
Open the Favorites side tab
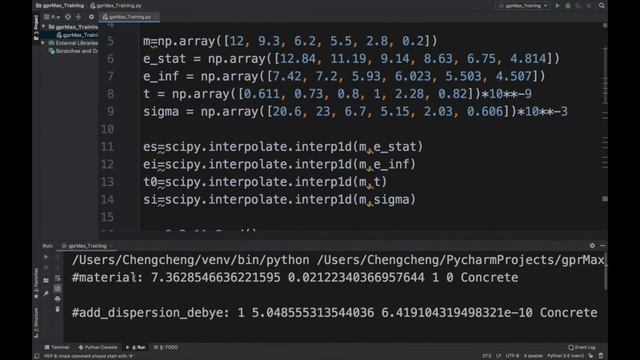(36, 284)
